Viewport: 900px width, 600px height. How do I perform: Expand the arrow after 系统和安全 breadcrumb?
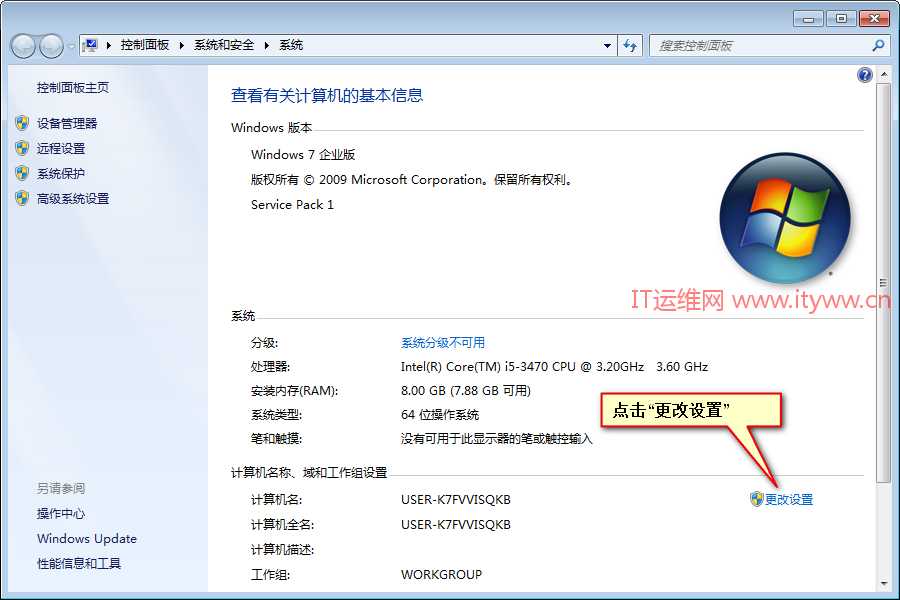266,45
